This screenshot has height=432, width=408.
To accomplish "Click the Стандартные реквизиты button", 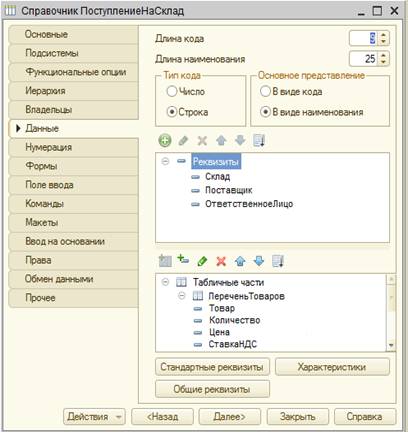I will pos(212,367).
